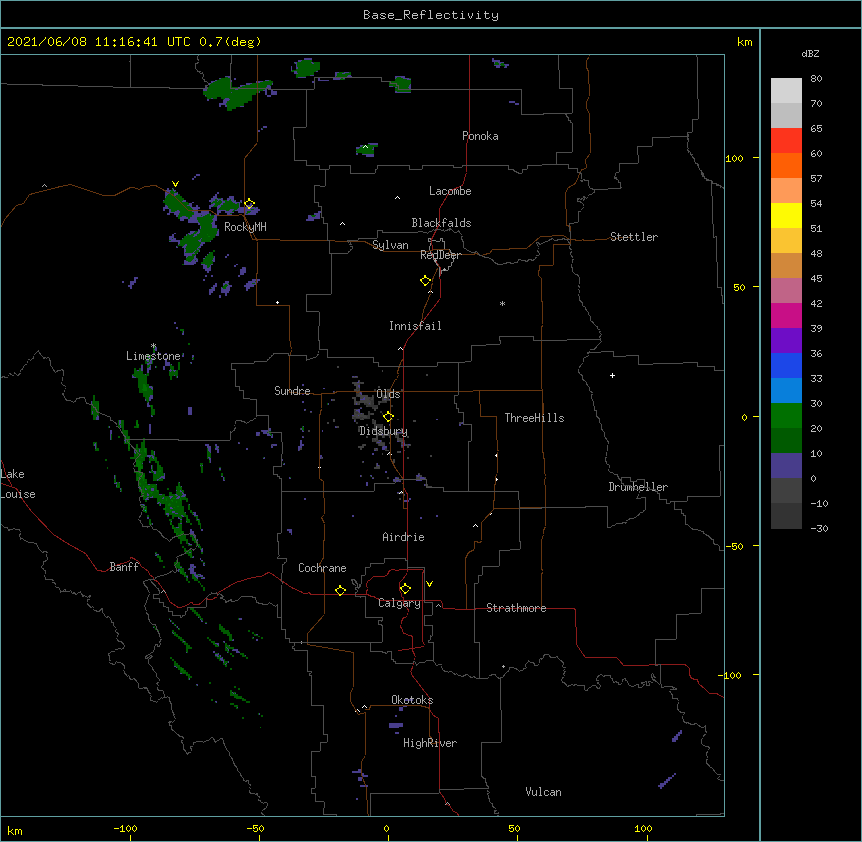Click the Sylvan town label
The image size is (862, 842).
click(x=390, y=245)
